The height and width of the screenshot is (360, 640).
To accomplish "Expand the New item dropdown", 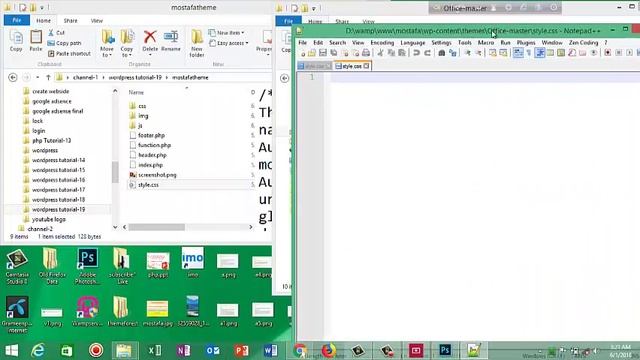I will point(227,33).
